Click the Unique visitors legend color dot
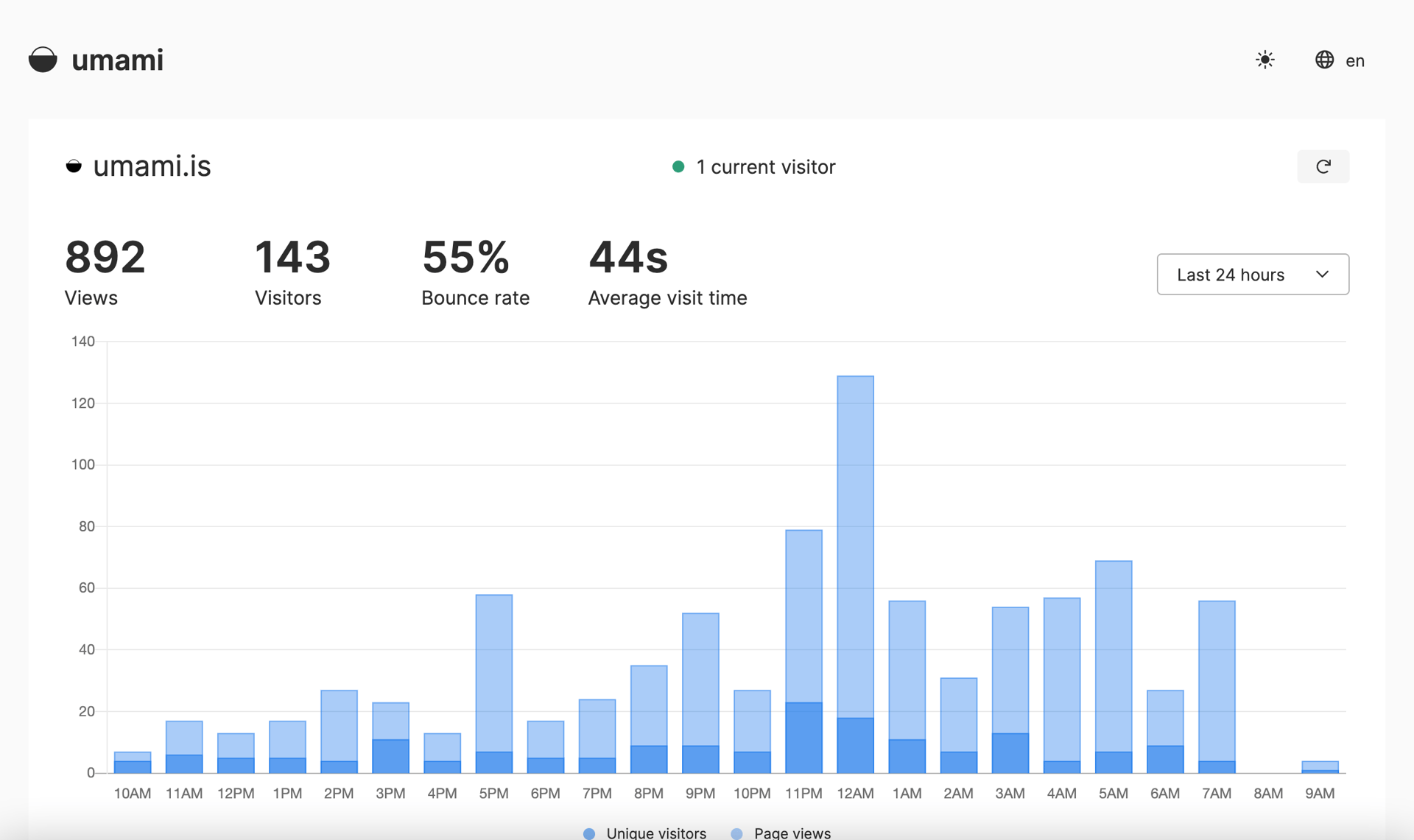This screenshot has width=1414, height=840. tap(589, 833)
